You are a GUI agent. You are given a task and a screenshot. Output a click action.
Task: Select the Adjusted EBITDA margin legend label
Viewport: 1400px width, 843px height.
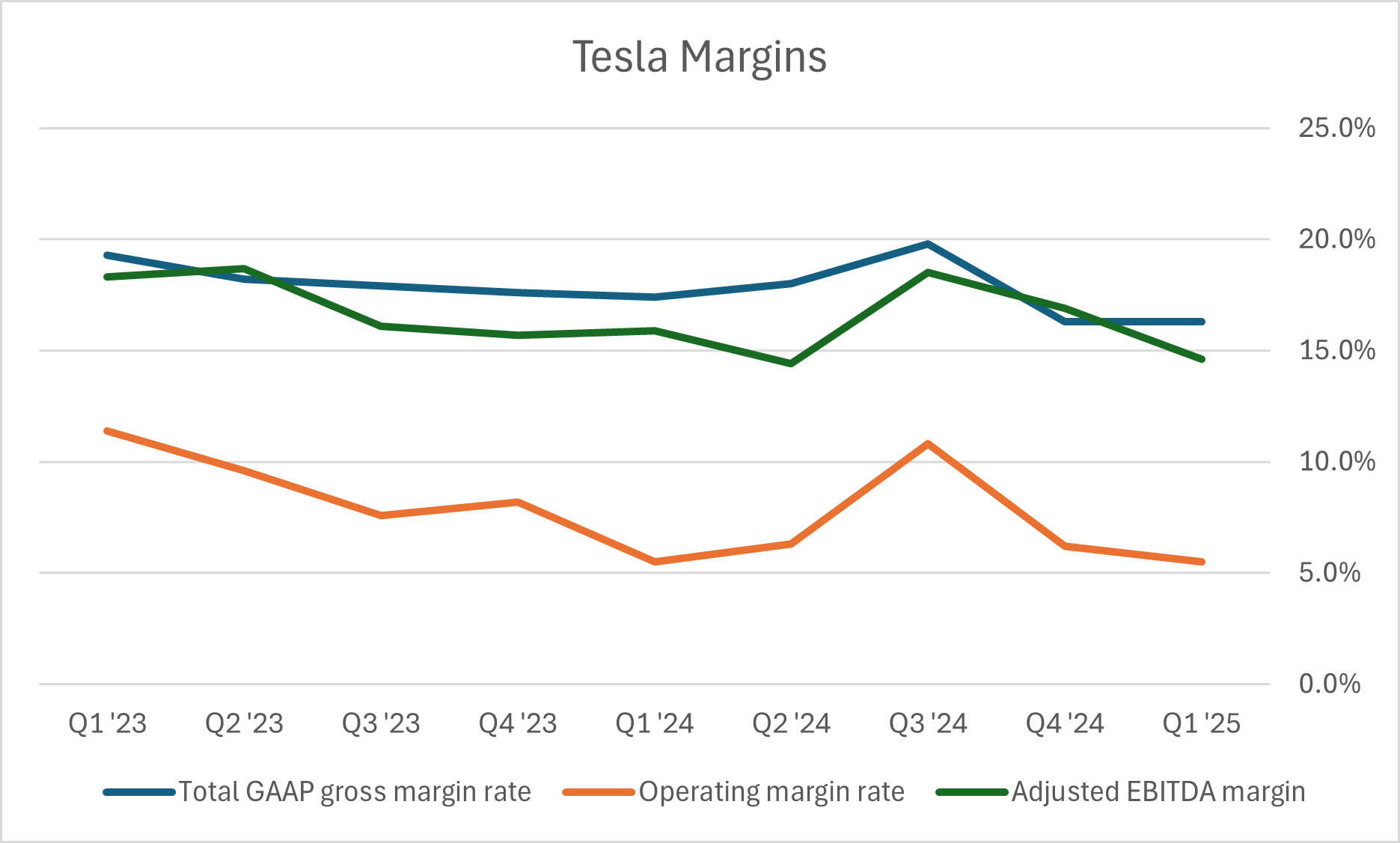point(1158,791)
